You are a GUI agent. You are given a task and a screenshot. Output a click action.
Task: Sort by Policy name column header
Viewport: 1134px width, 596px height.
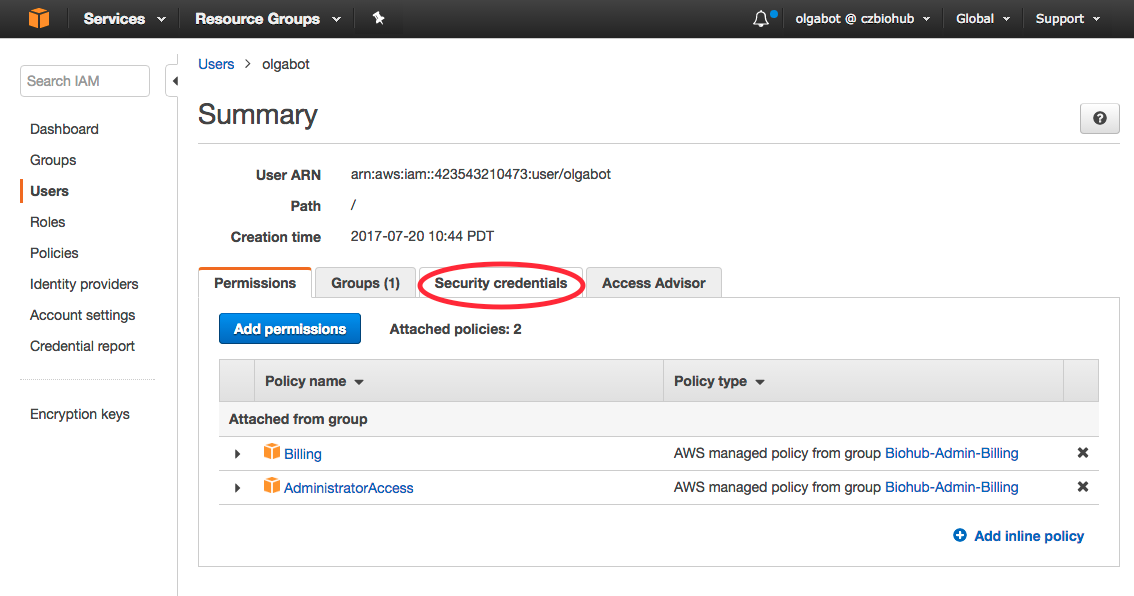tap(313, 381)
